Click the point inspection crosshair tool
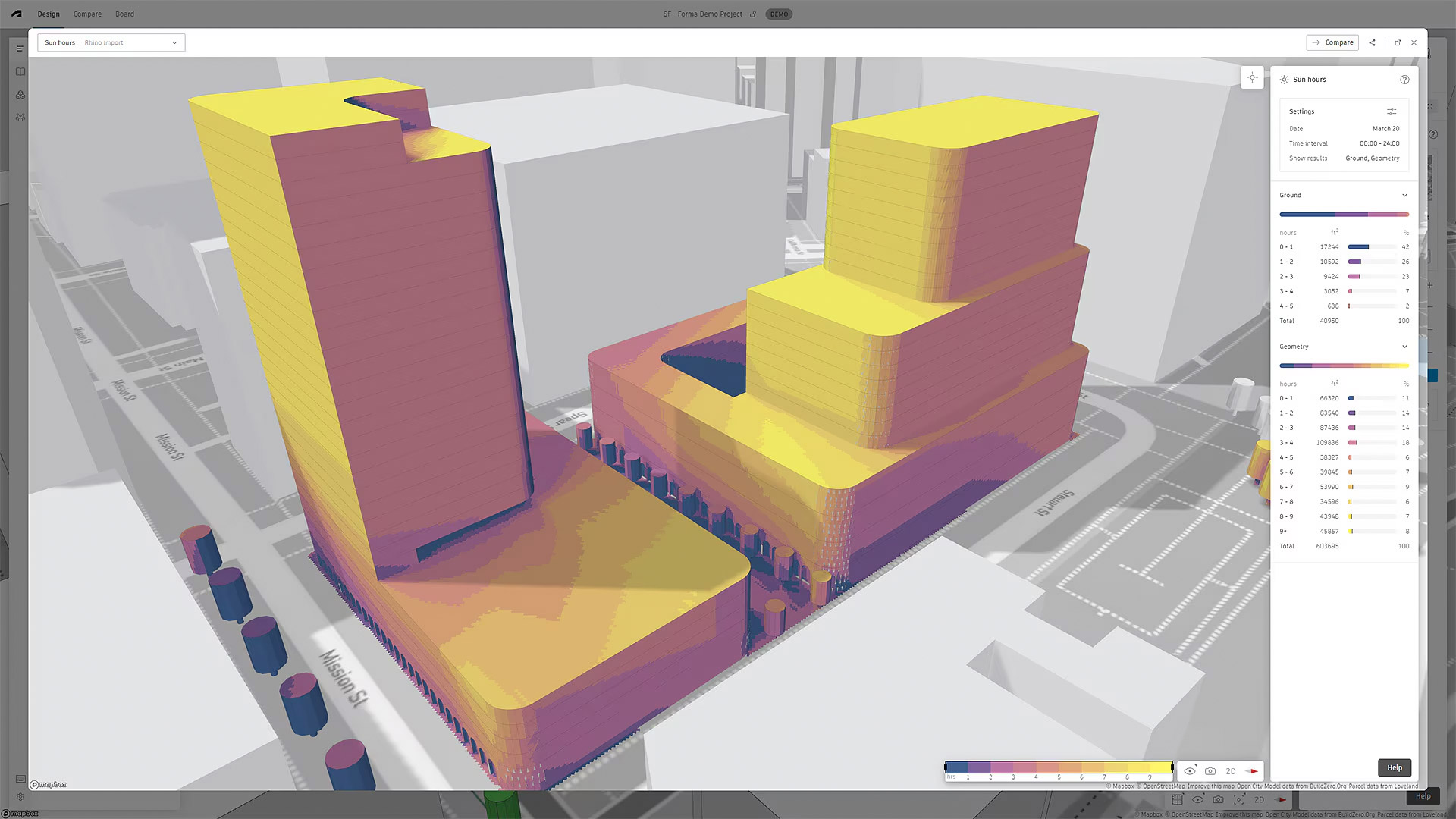 pos(1252,77)
